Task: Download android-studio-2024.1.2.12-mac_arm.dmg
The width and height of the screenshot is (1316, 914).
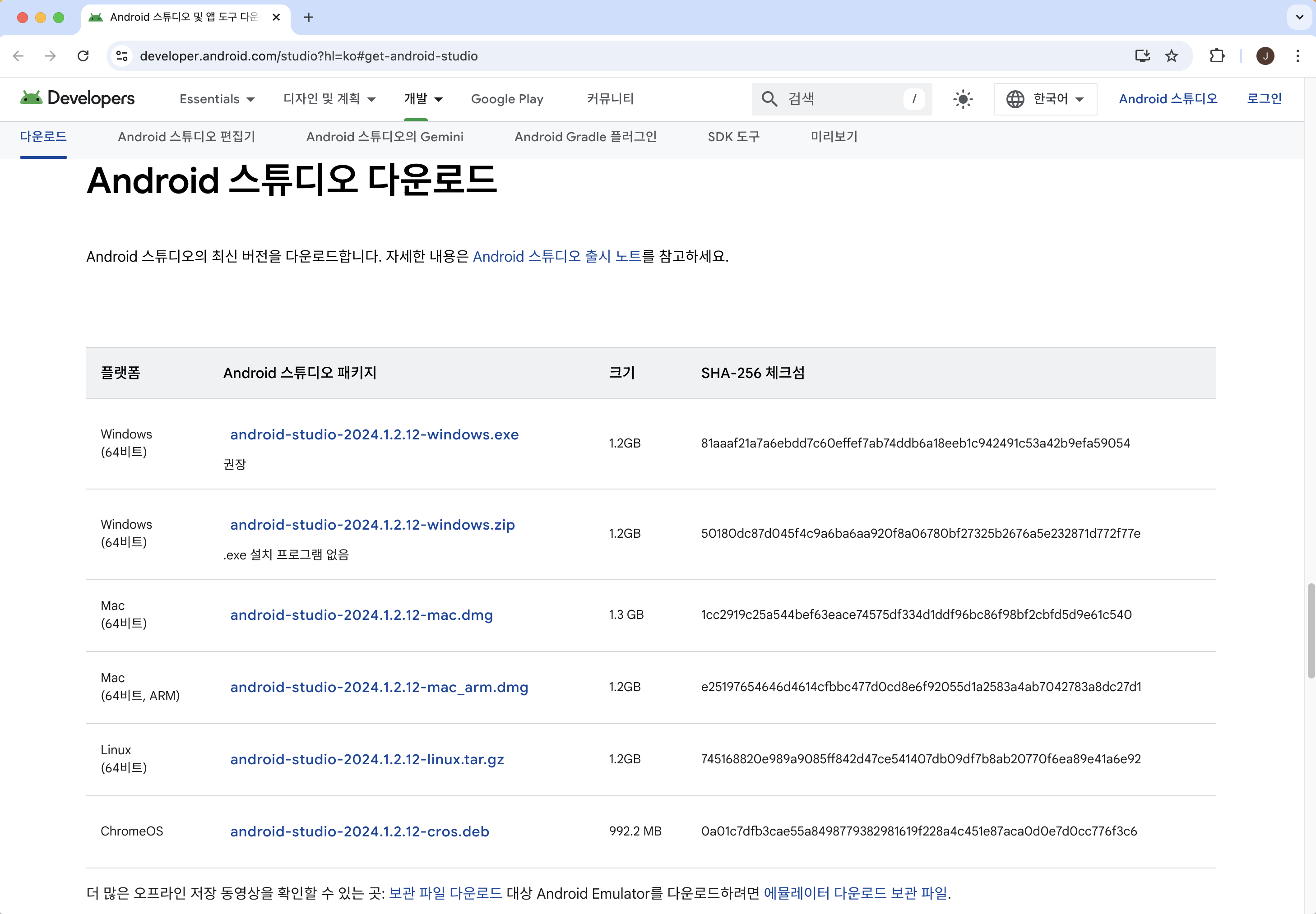Action: pyautogui.click(x=379, y=687)
